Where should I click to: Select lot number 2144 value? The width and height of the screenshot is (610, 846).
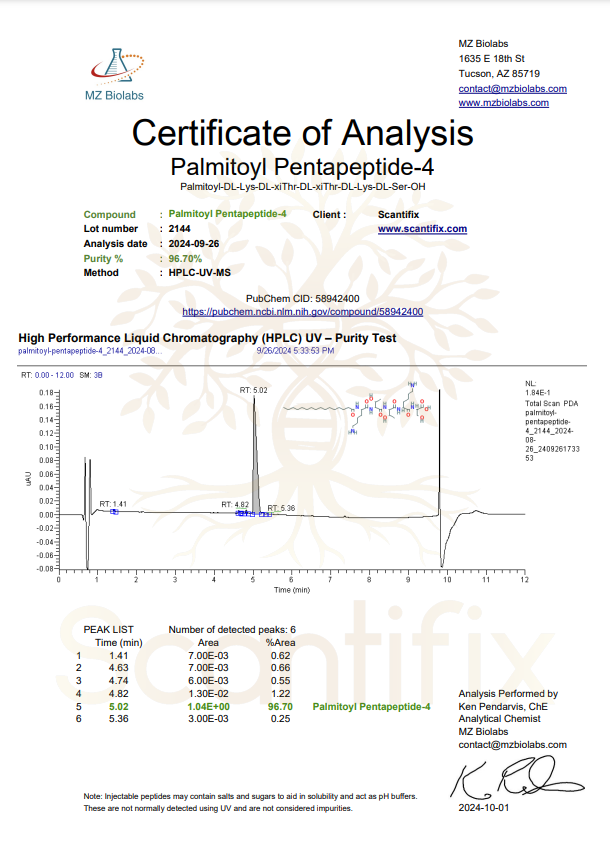[x=179, y=229]
